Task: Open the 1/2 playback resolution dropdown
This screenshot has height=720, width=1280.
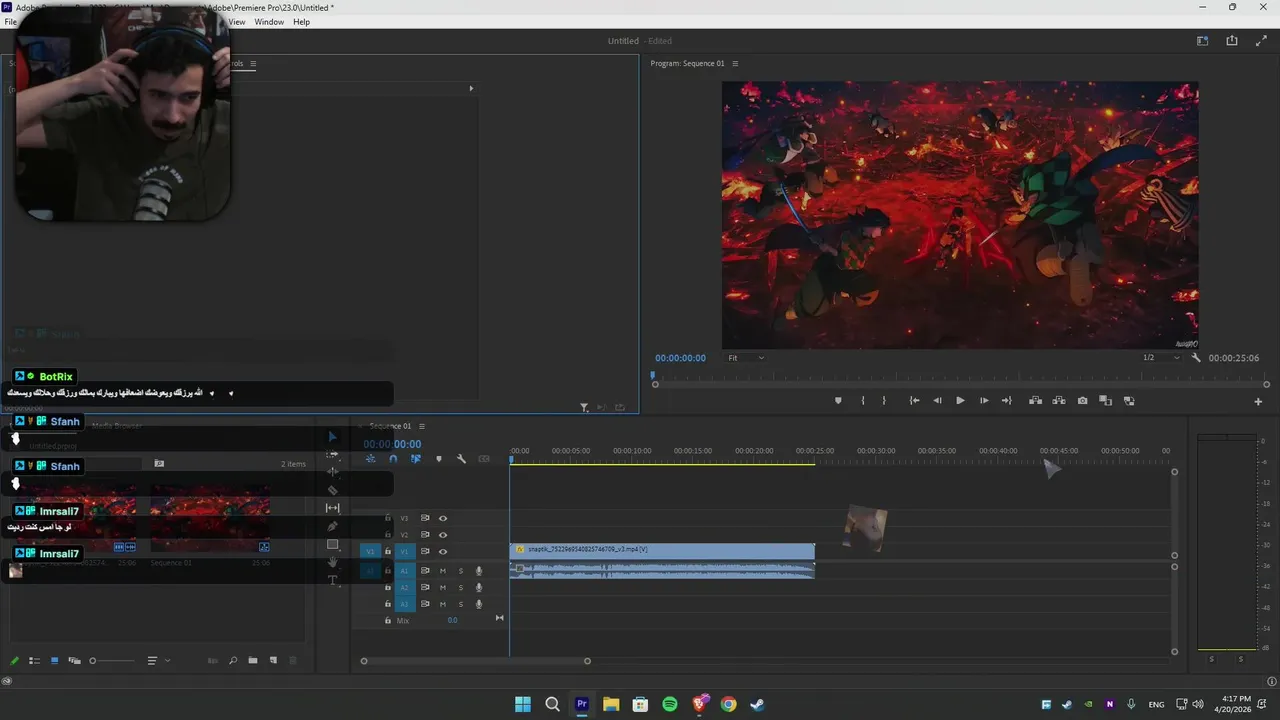Action: coord(1161,358)
